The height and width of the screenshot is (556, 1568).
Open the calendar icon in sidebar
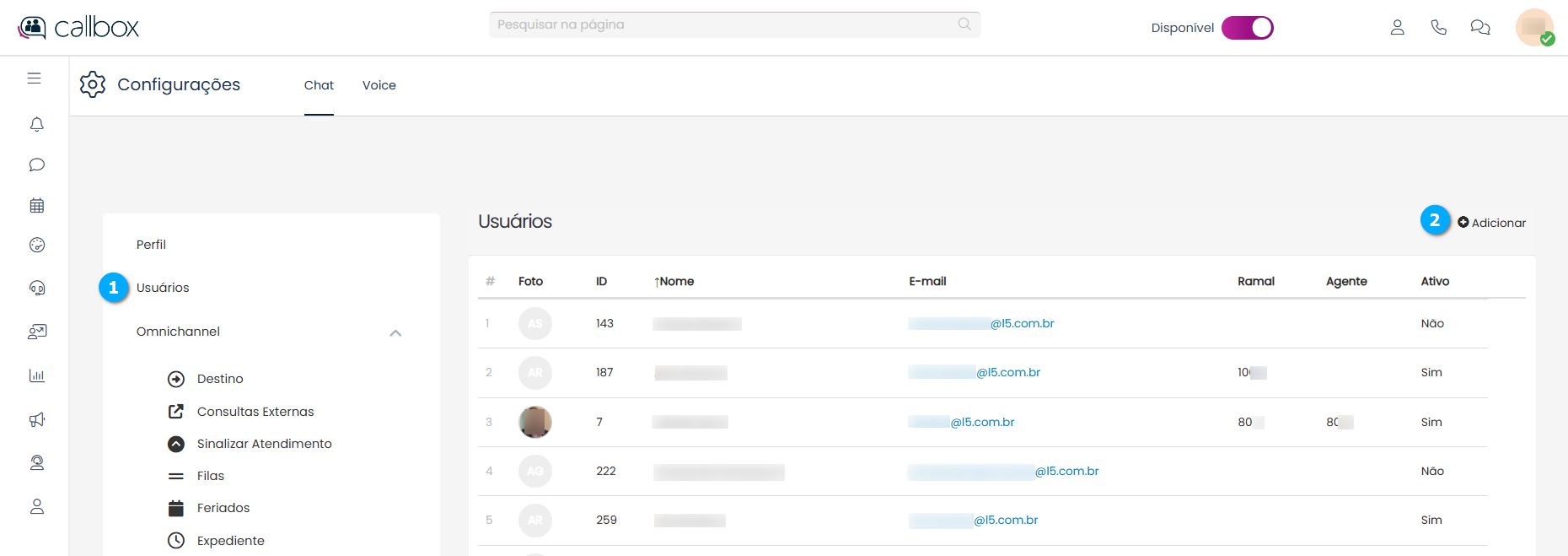click(x=36, y=205)
